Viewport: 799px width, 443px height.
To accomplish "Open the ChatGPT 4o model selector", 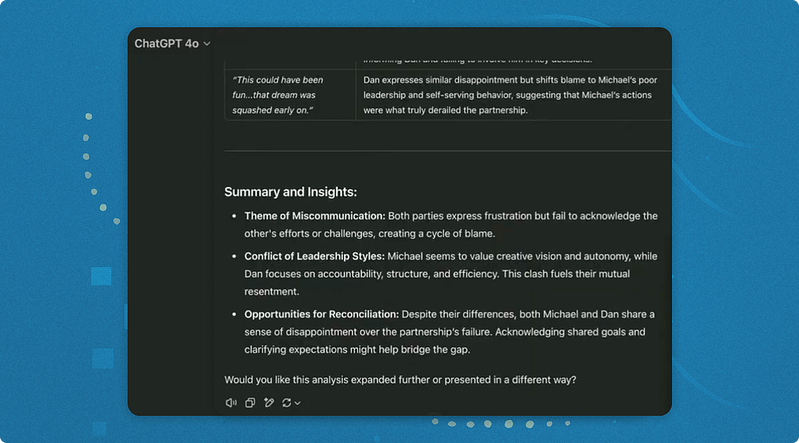I will click(166, 44).
